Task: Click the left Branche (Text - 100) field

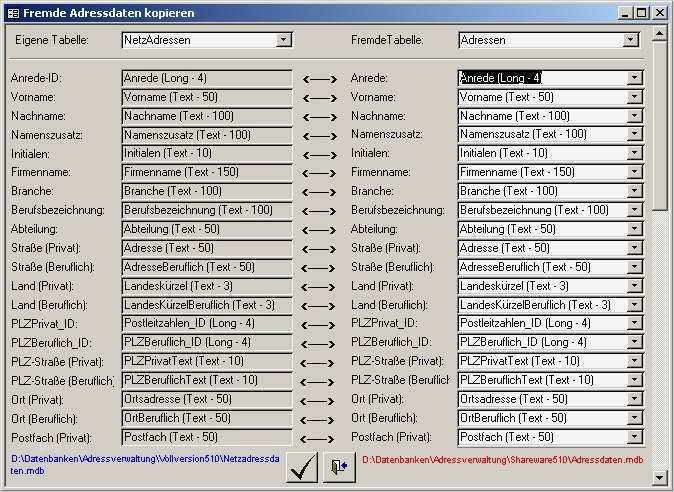Action: pyautogui.click(x=207, y=191)
